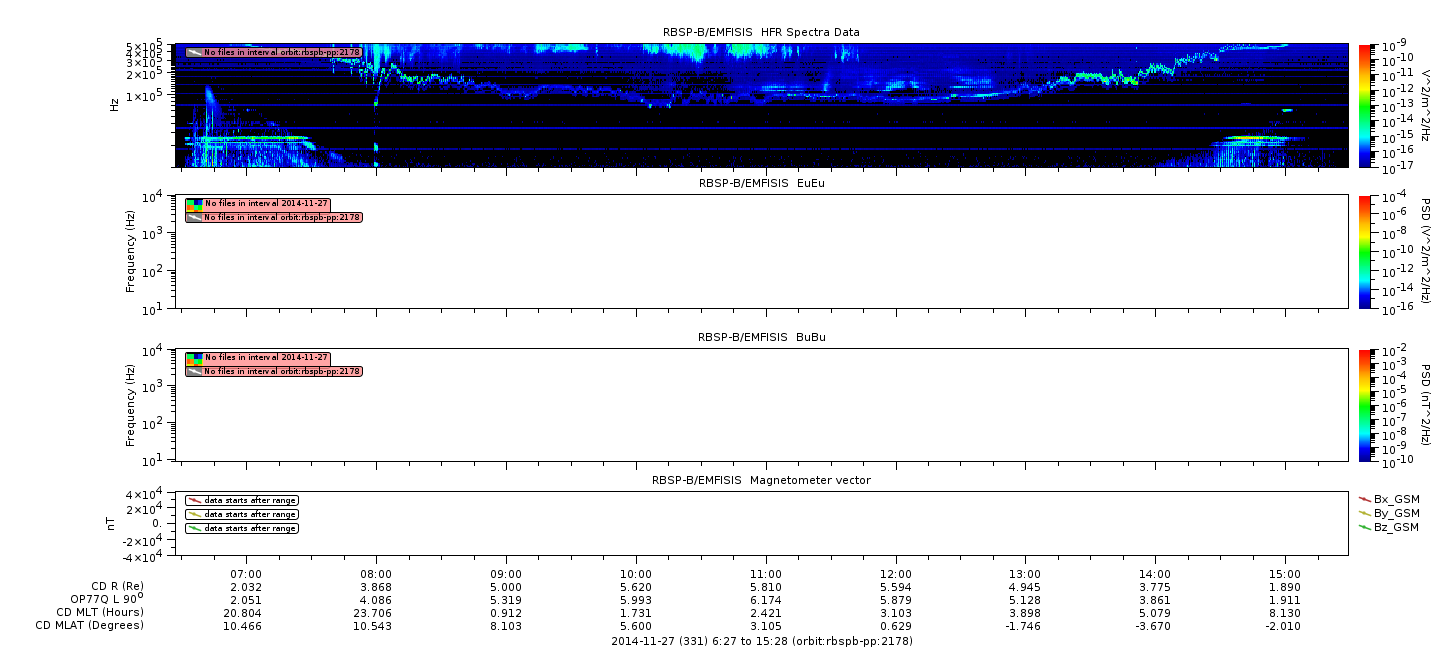This screenshot has height=658, width=1447.
Task: Click EuEu Frequency (Hz) axis label
Action: coord(130,251)
